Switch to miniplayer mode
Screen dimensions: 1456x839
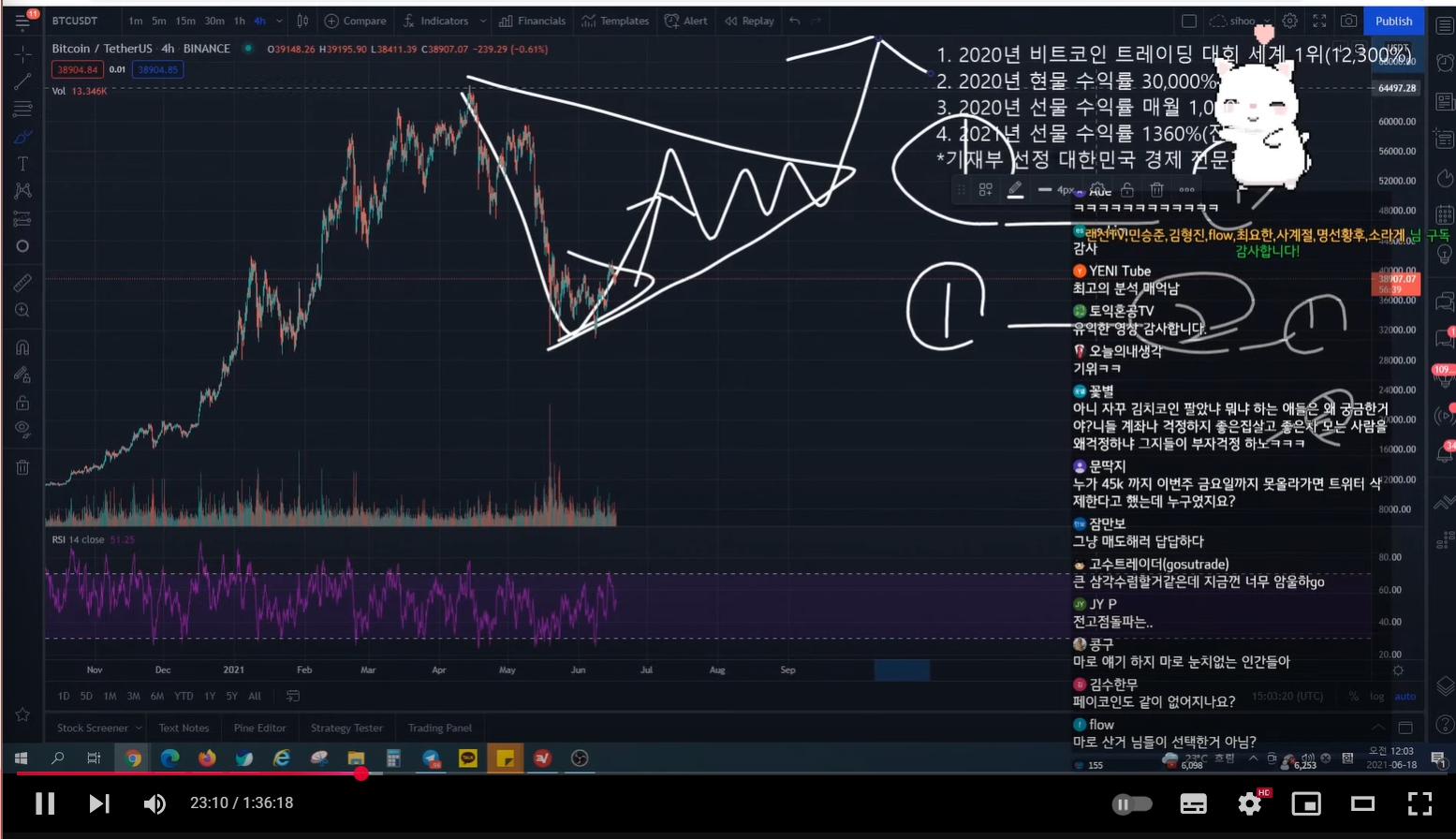[1306, 803]
